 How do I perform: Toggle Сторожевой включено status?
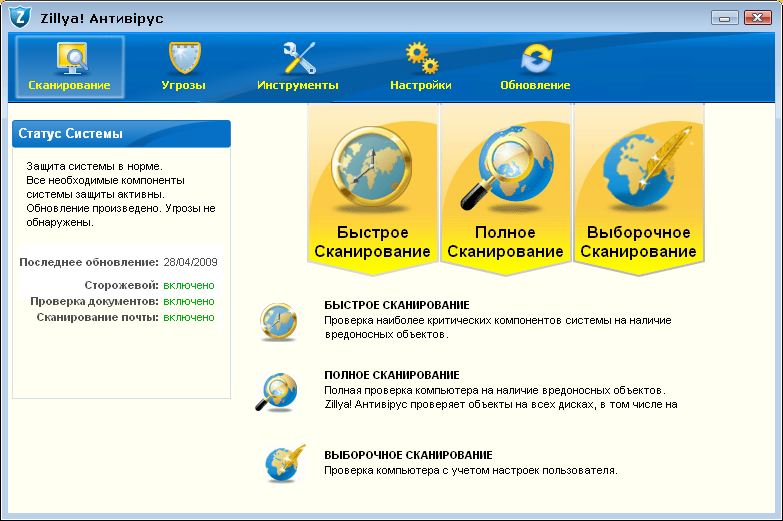189,285
